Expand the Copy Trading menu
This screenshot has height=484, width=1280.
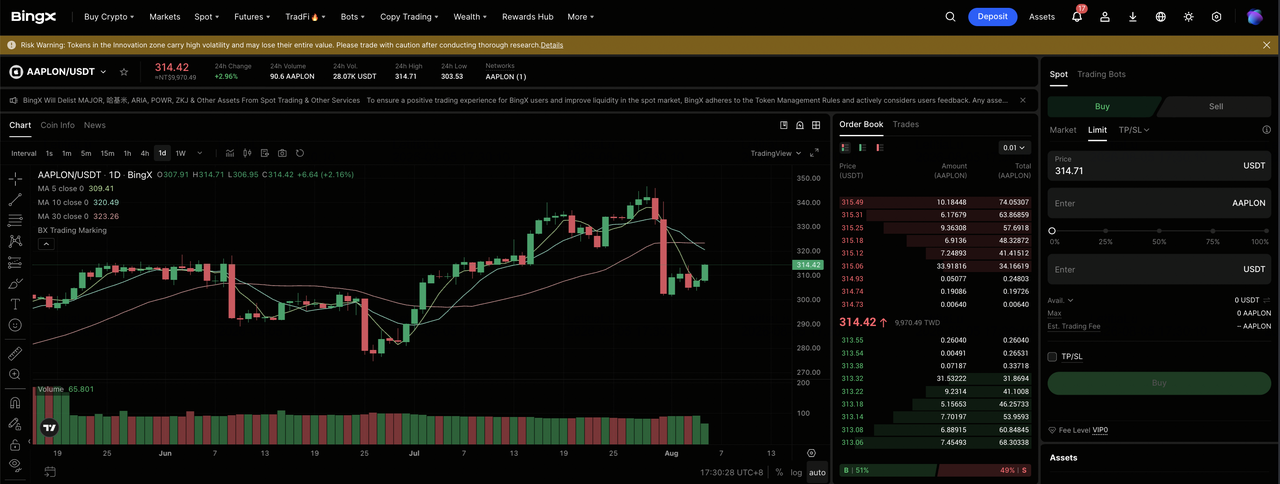407,17
